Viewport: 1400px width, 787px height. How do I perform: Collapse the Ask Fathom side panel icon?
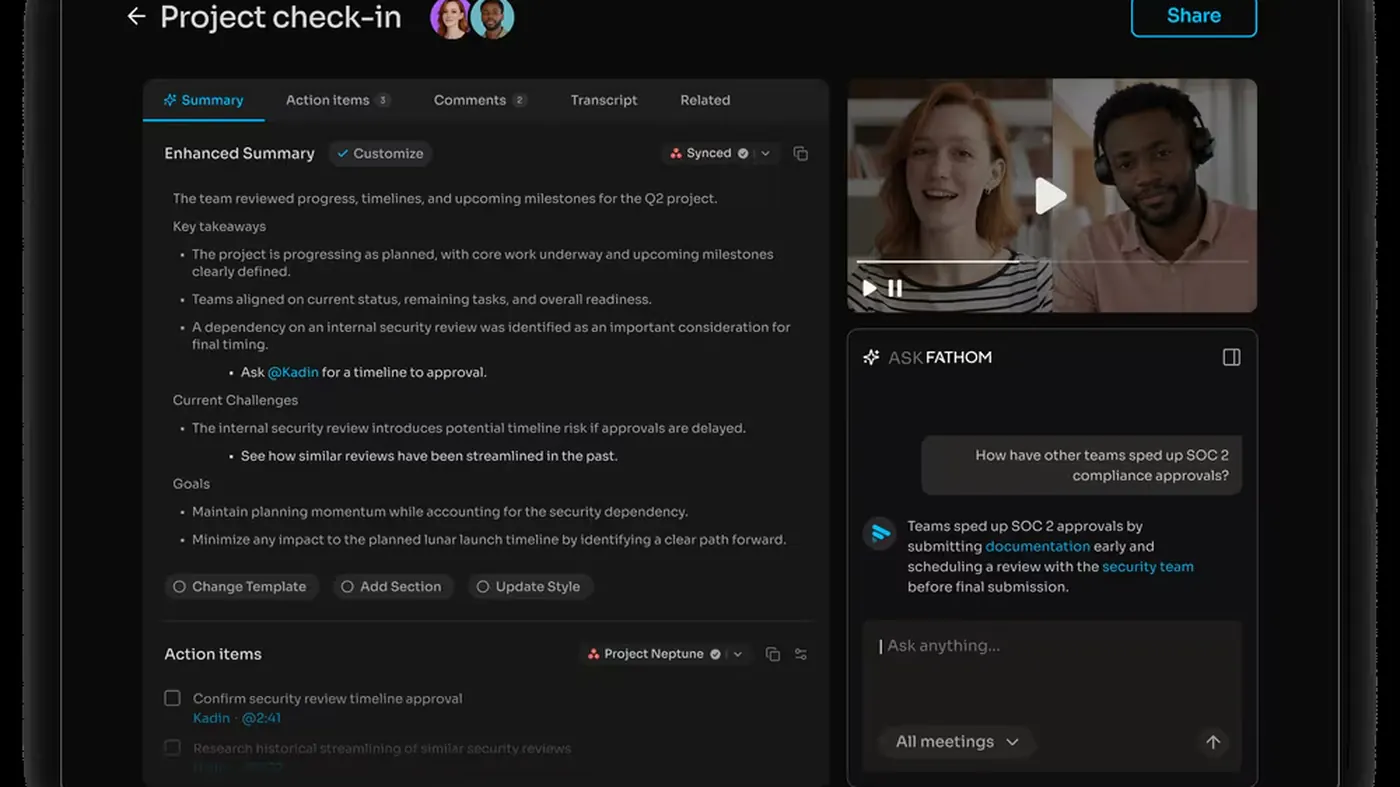(x=1231, y=357)
